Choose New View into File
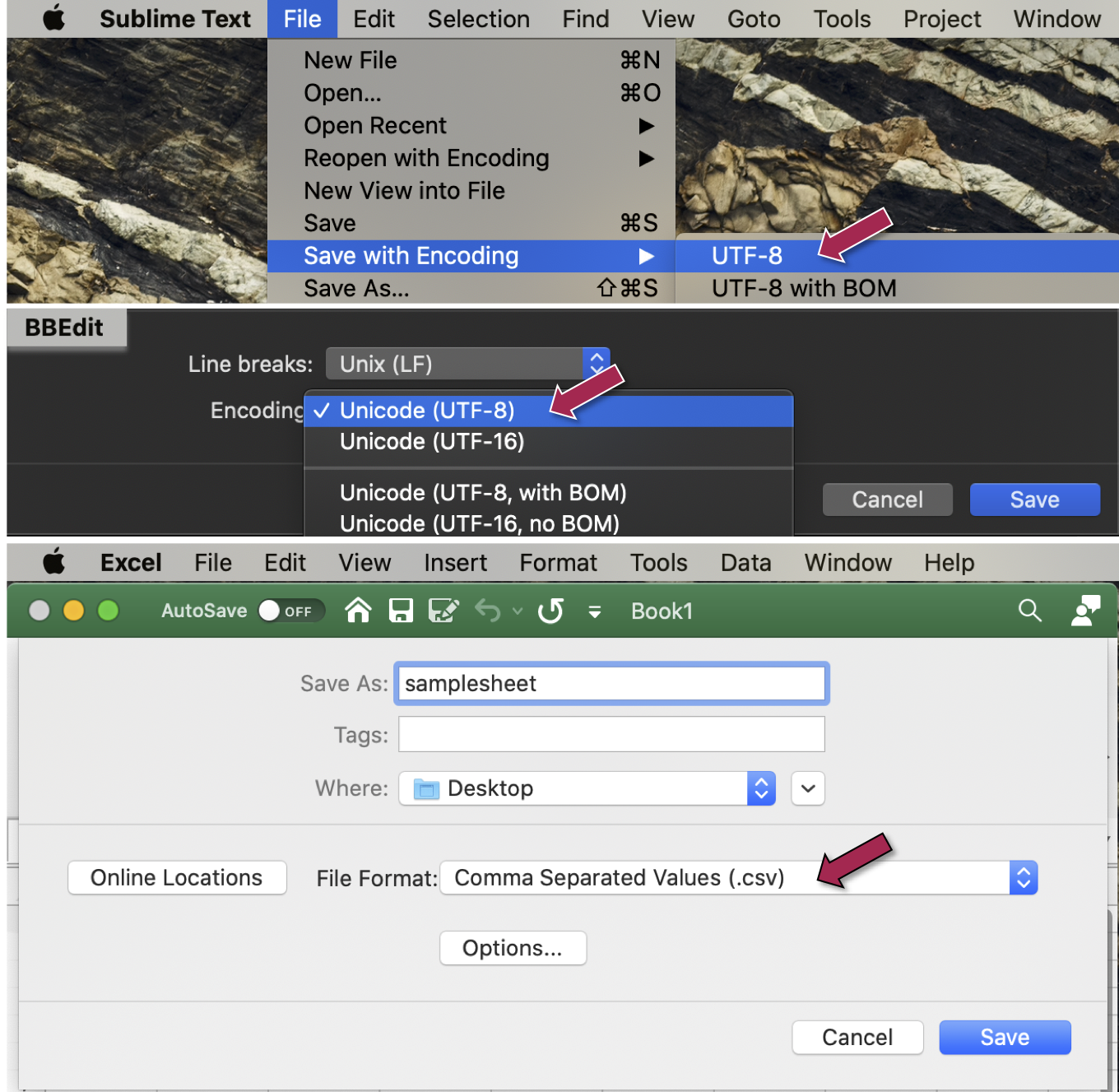 [x=471, y=191]
